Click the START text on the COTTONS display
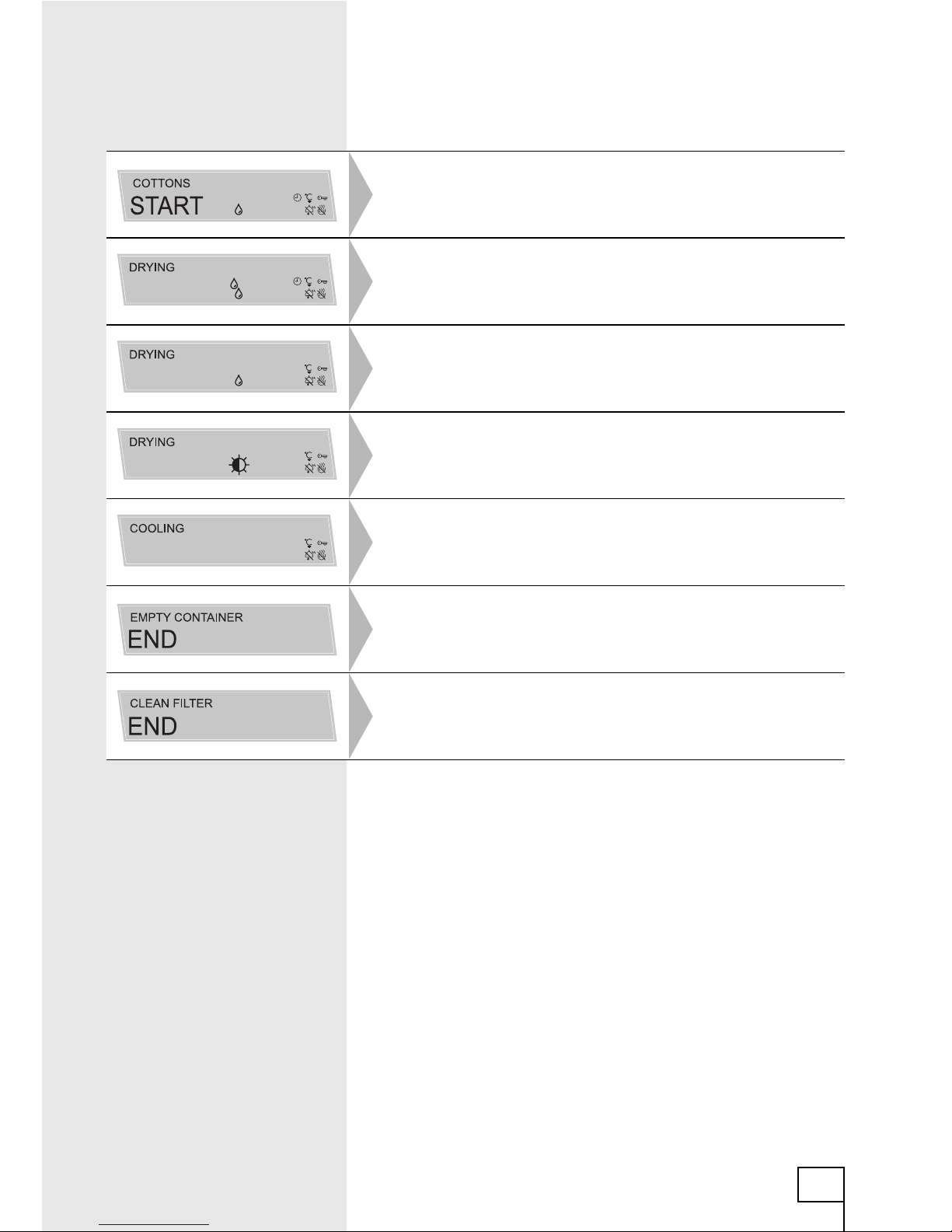This screenshot has height=1232, width=952. [x=166, y=206]
